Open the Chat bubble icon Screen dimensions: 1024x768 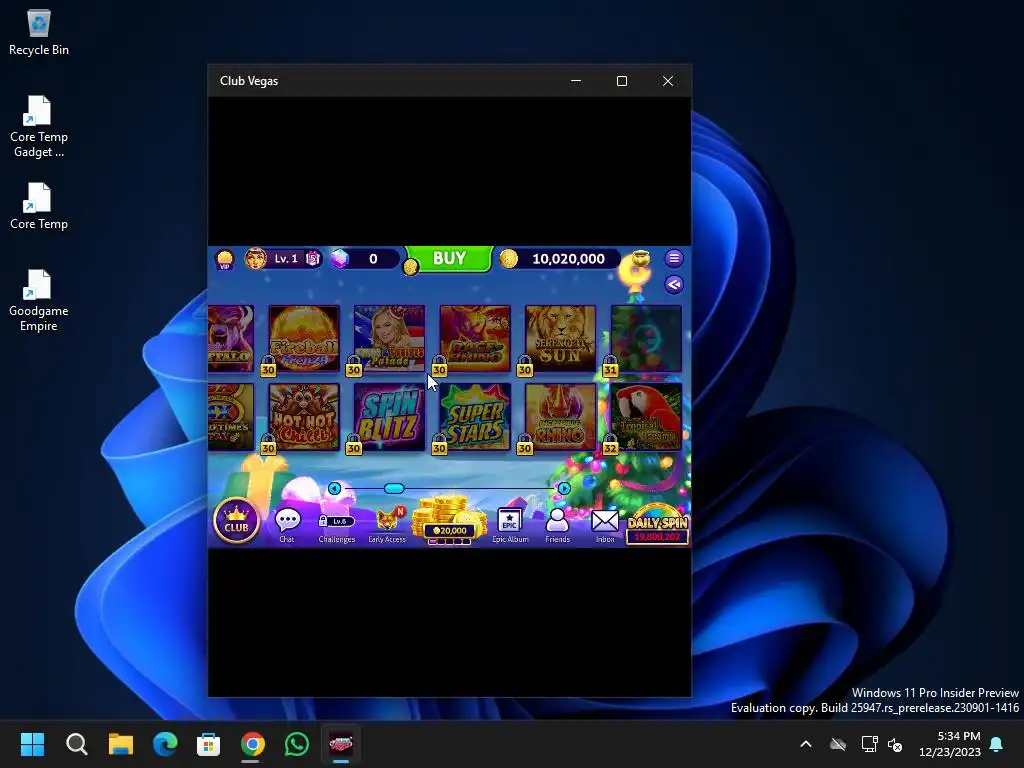[x=287, y=524]
